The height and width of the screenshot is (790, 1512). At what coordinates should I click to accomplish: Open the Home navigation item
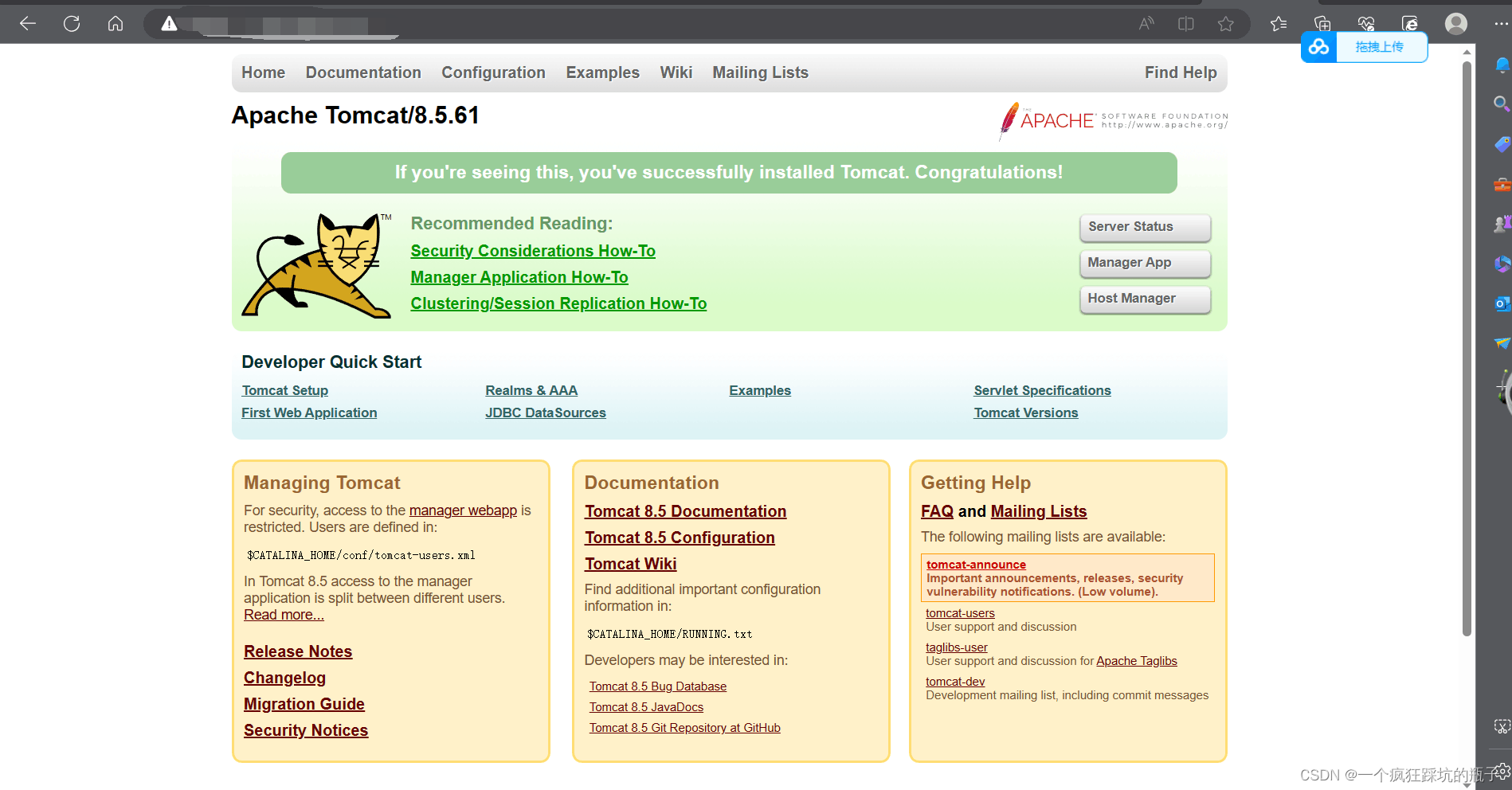(263, 72)
